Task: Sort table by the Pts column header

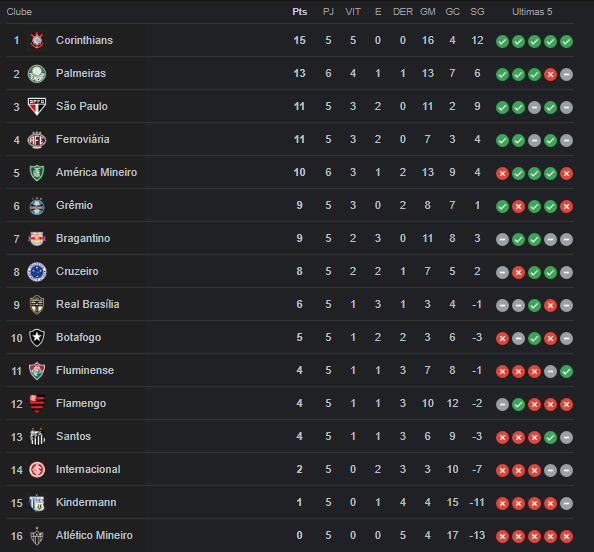Action: tap(300, 12)
